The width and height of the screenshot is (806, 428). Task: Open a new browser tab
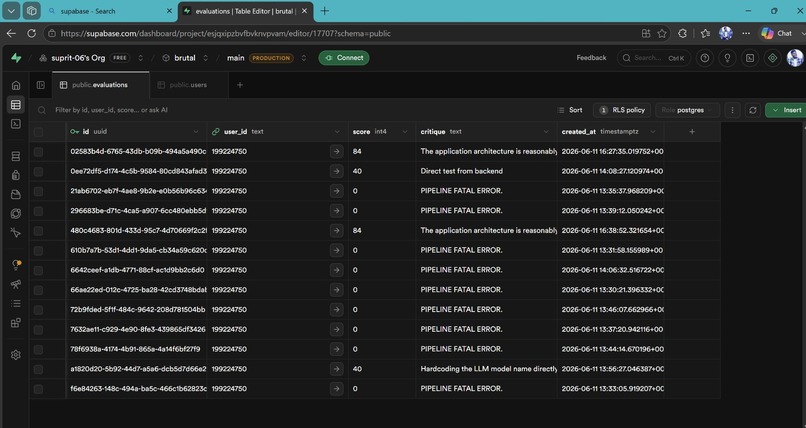tap(324, 11)
